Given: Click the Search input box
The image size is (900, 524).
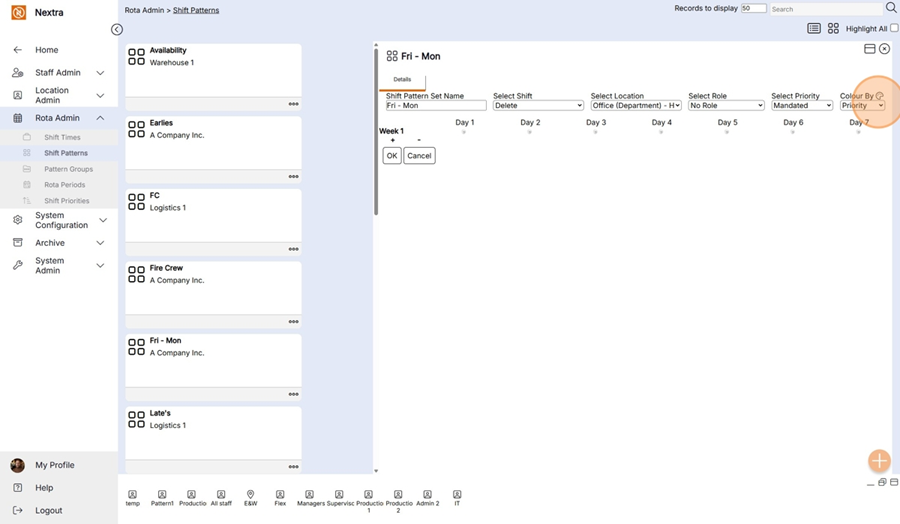Looking at the screenshot, I should pos(826,9).
